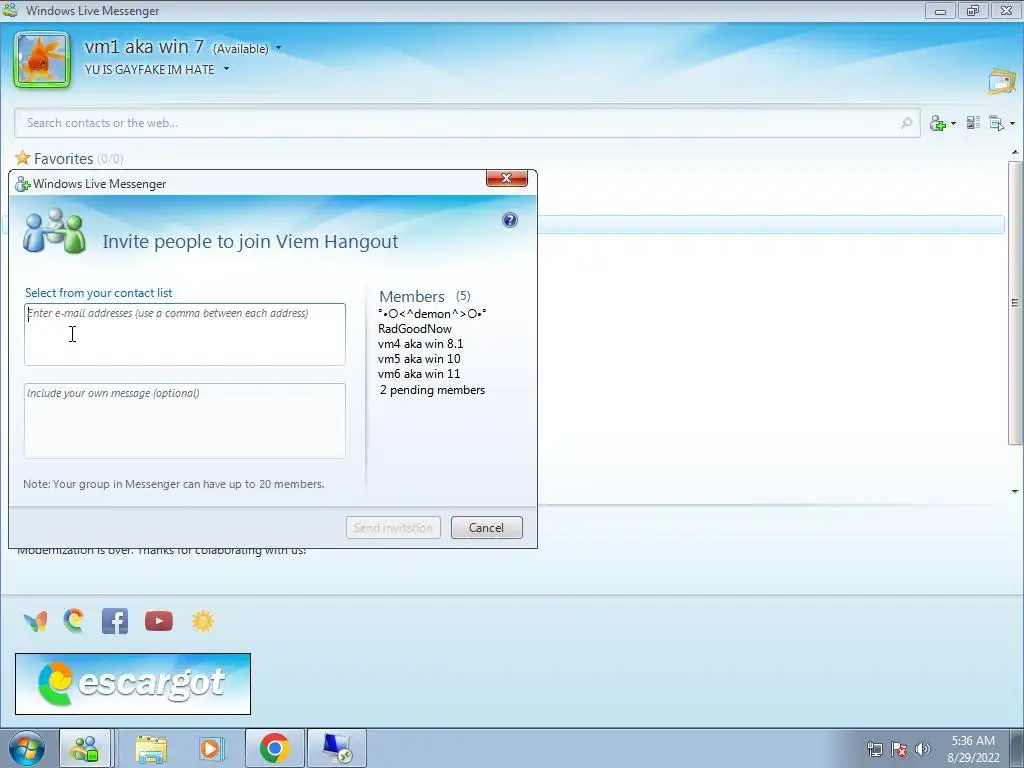1024x768 pixels.
Task: Click the personal message YU IS GAYFAKE IM HATE
Action: click(x=150, y=69)
